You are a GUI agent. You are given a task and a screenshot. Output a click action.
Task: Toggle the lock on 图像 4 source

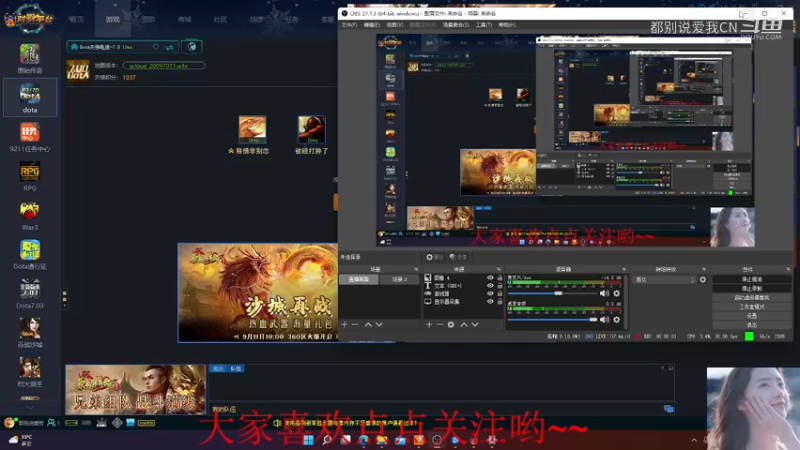click(499, 278)
